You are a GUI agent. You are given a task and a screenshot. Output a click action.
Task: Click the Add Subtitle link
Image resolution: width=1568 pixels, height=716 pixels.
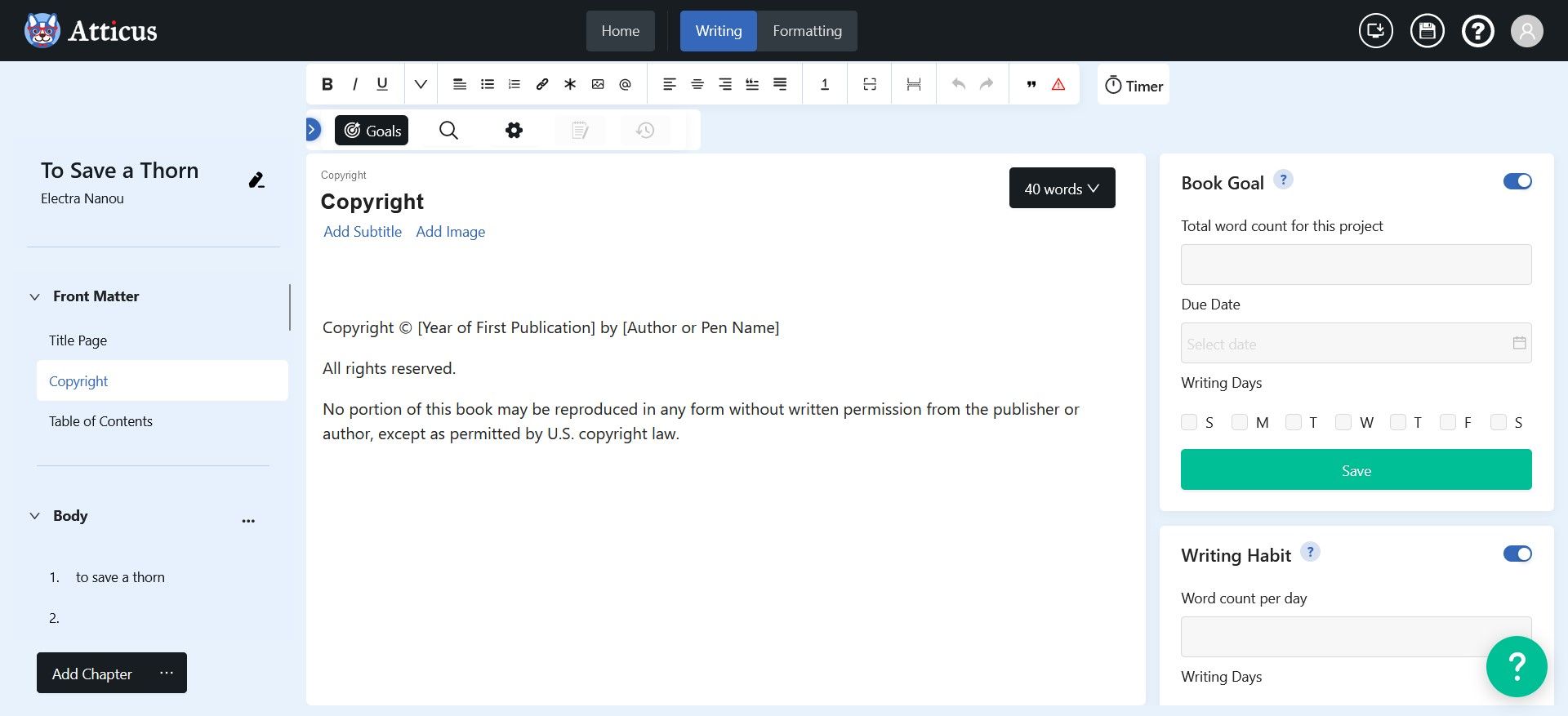pos(363,232)
